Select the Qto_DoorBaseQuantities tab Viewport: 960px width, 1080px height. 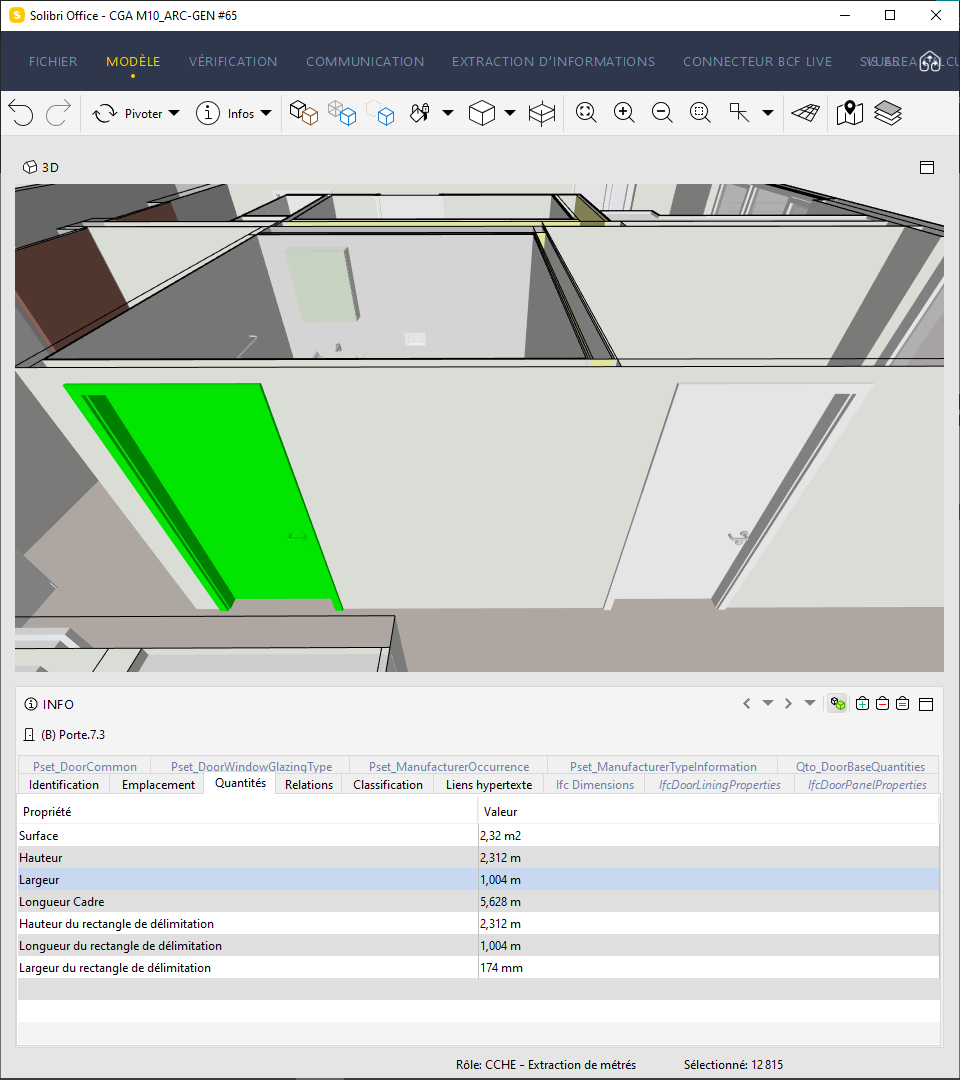point(860,767)
